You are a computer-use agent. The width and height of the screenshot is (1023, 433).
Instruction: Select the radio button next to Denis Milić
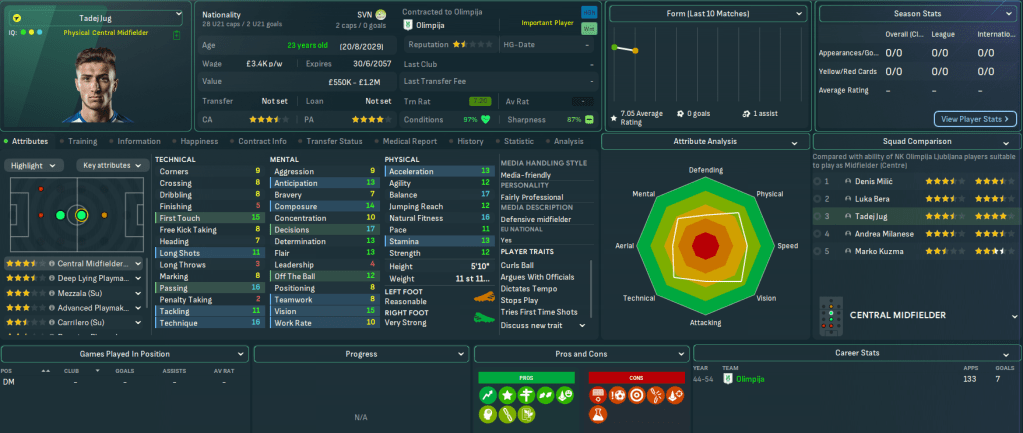[815, 182]
